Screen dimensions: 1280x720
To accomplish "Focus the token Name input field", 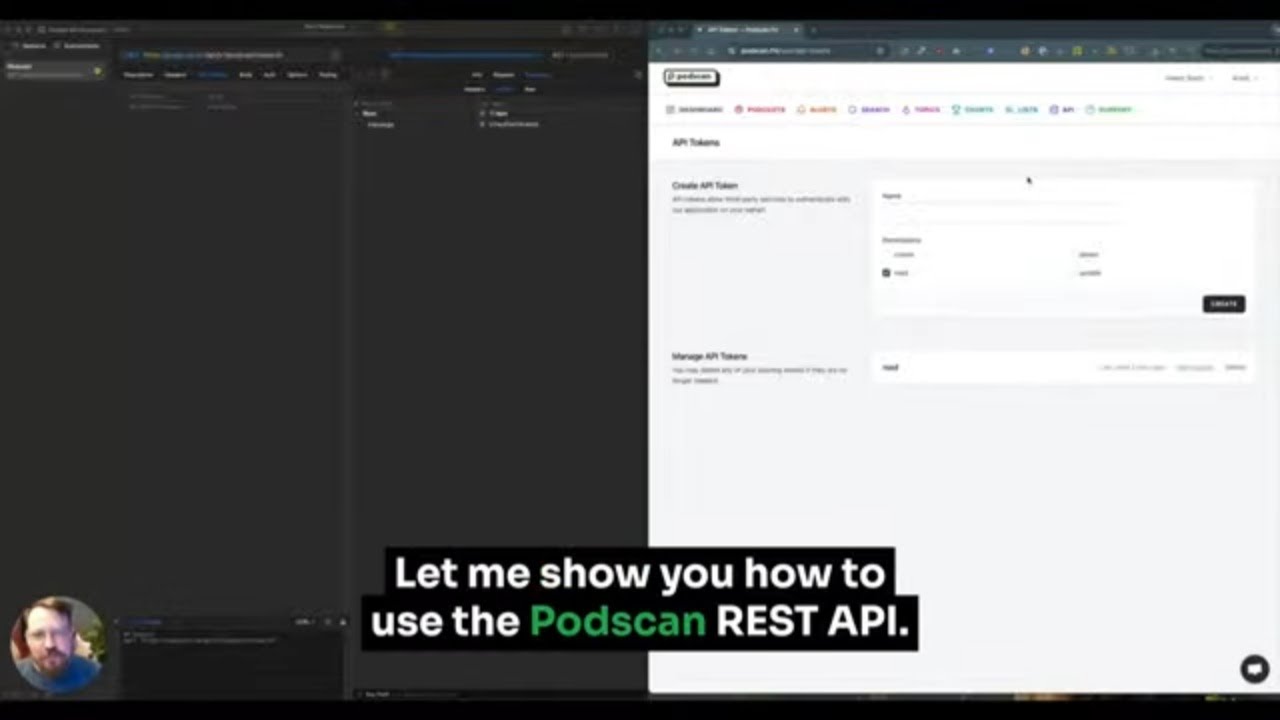I will [x=1000, y=211].
